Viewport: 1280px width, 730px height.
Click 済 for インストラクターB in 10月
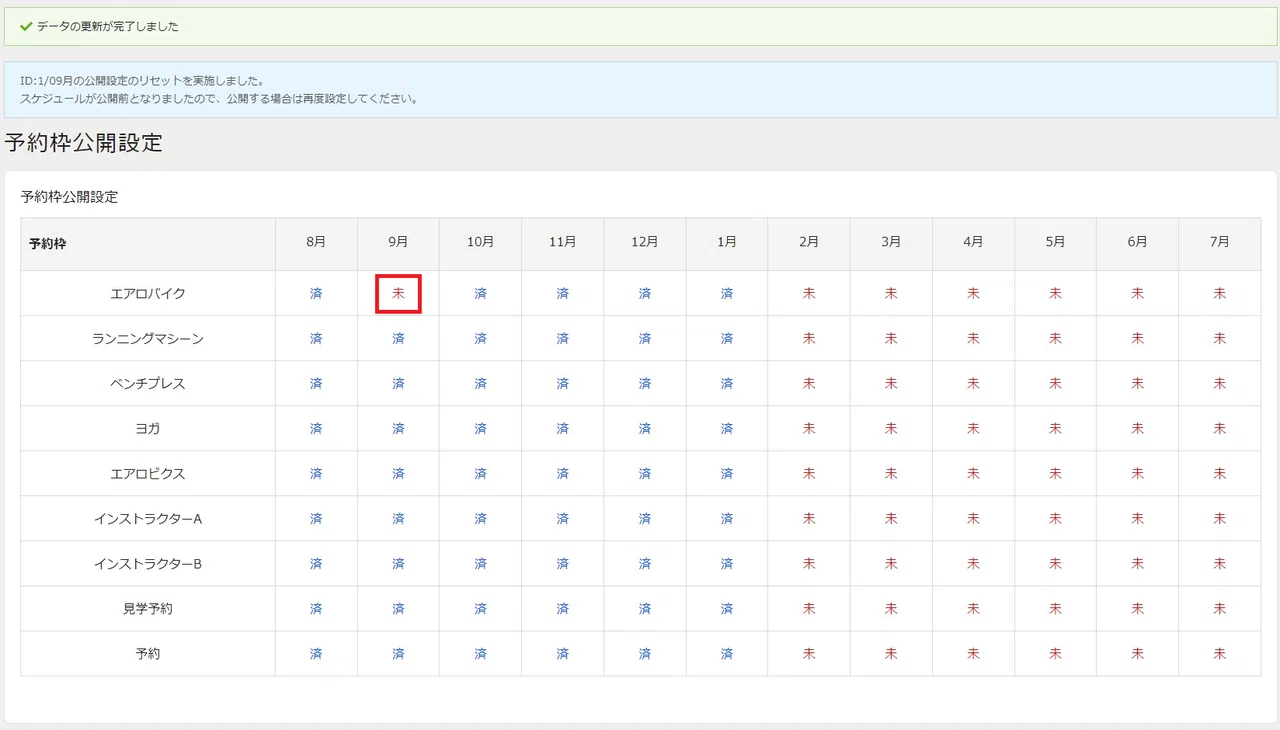[x=480, y=564]
